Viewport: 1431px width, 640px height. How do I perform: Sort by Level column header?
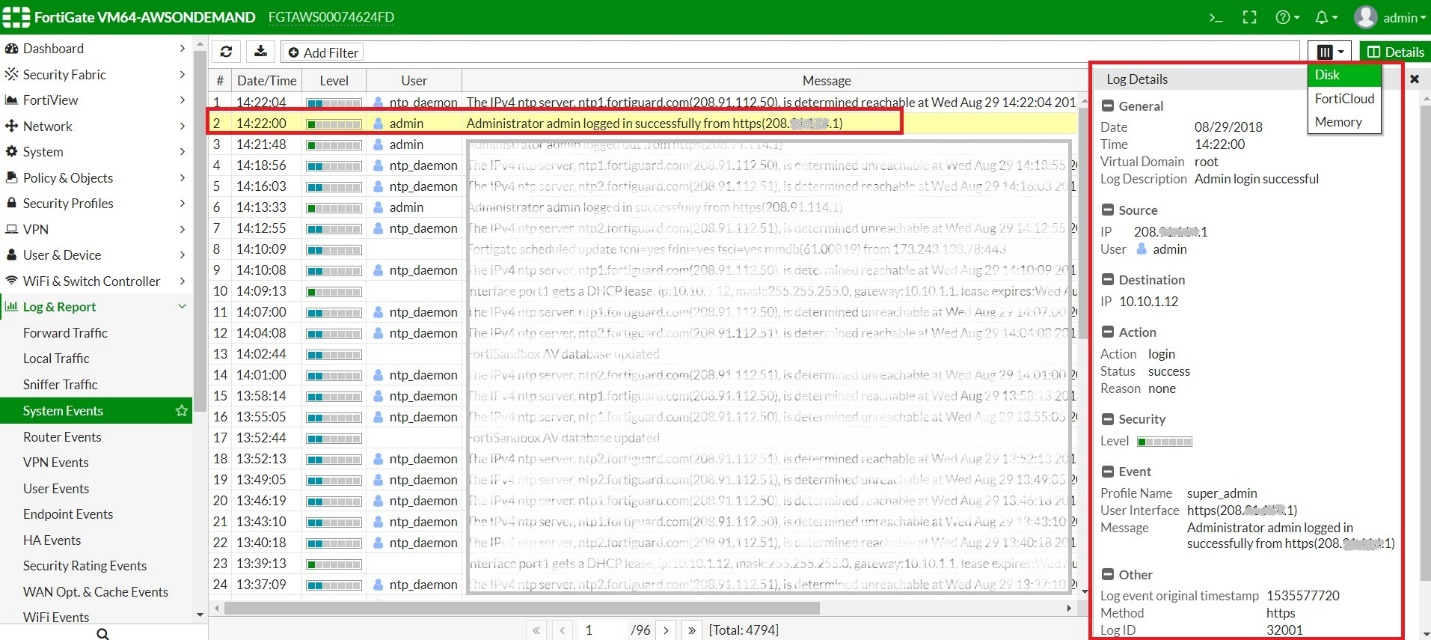click(x=334, y=80)
